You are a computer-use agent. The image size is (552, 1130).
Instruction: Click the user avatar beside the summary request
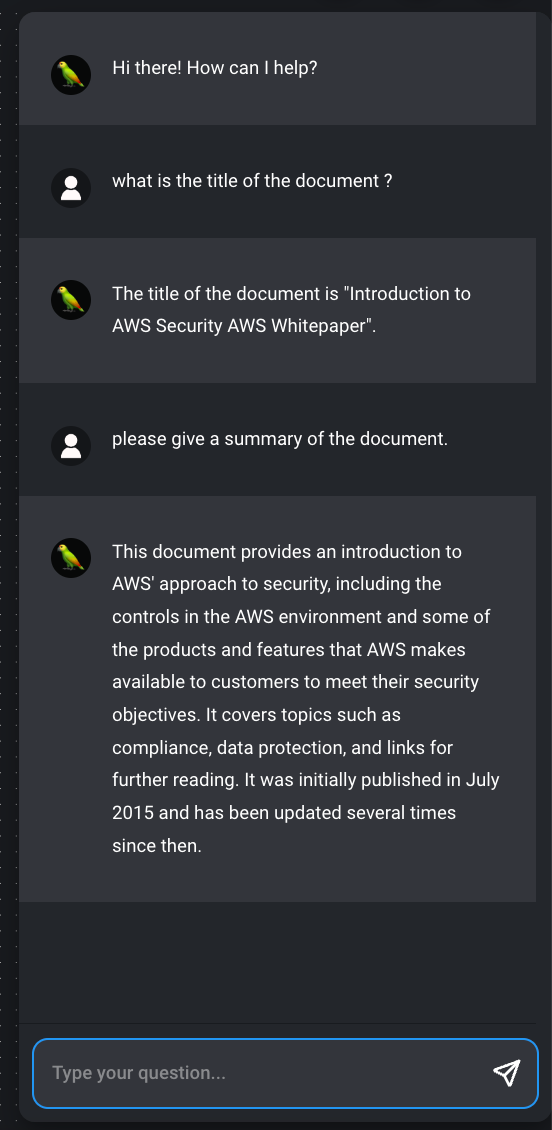click(71, 446)
